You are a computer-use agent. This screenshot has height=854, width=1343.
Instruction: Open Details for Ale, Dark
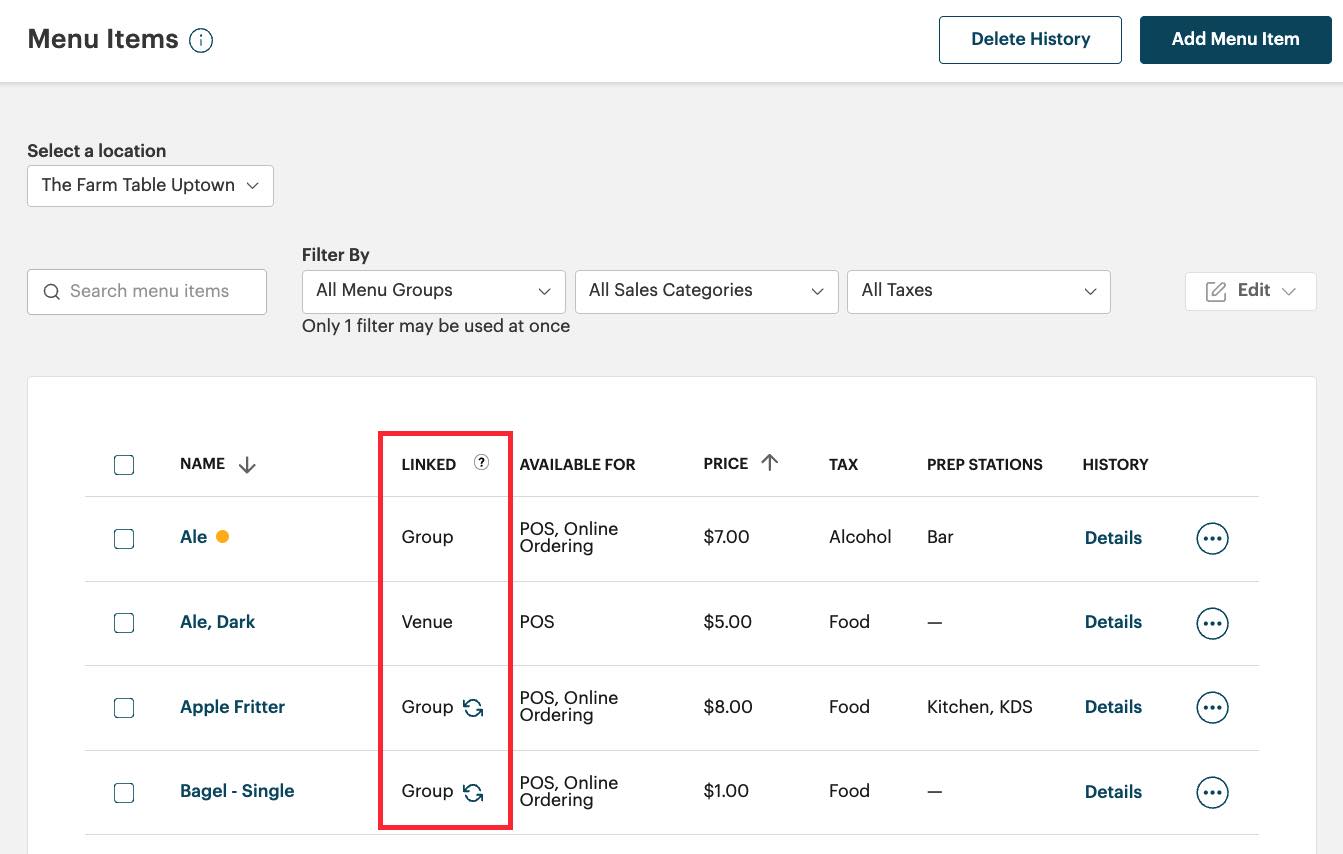point(1113,622)
